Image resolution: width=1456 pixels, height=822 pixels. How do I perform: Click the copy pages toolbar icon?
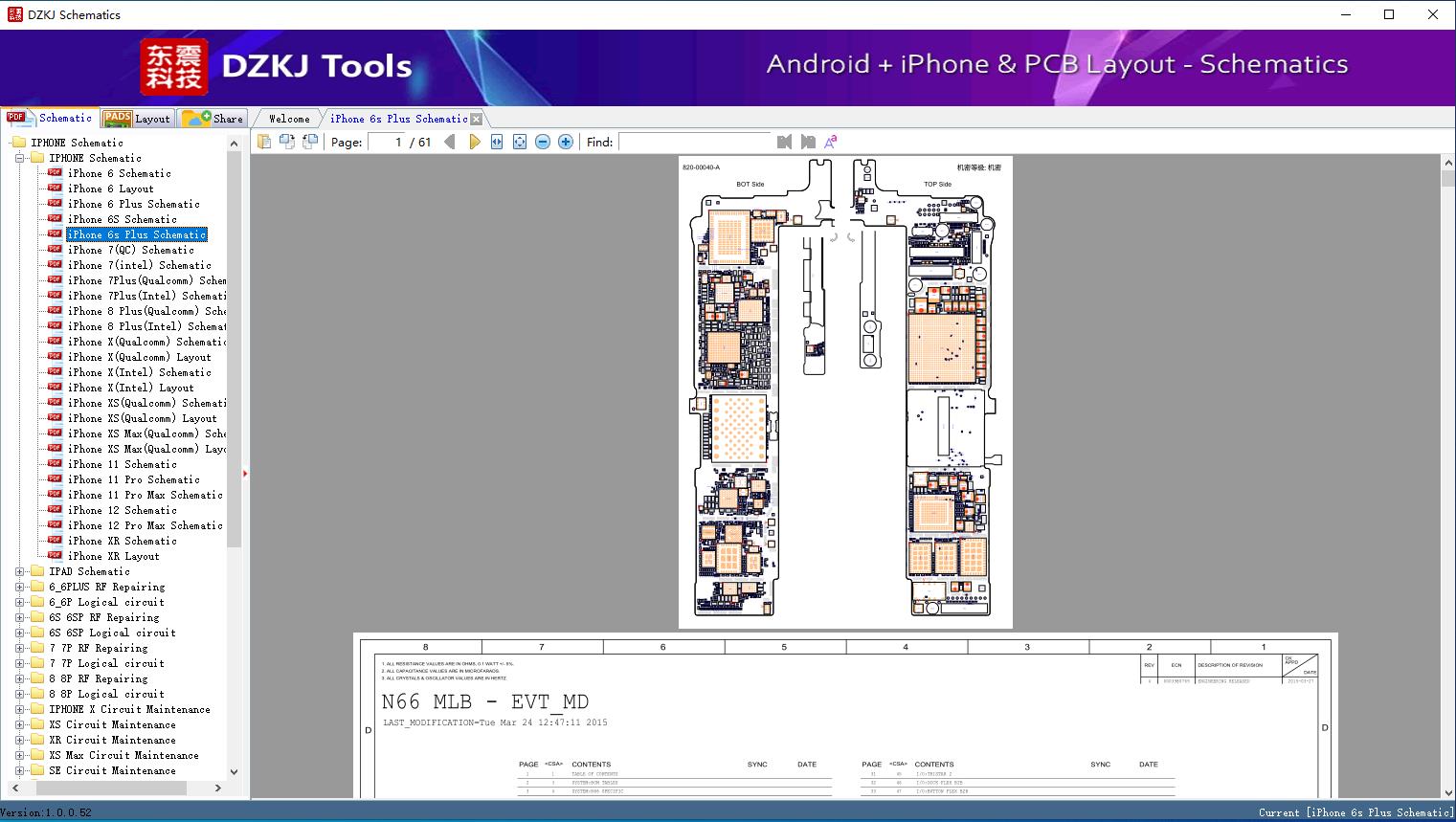[264, 142]
